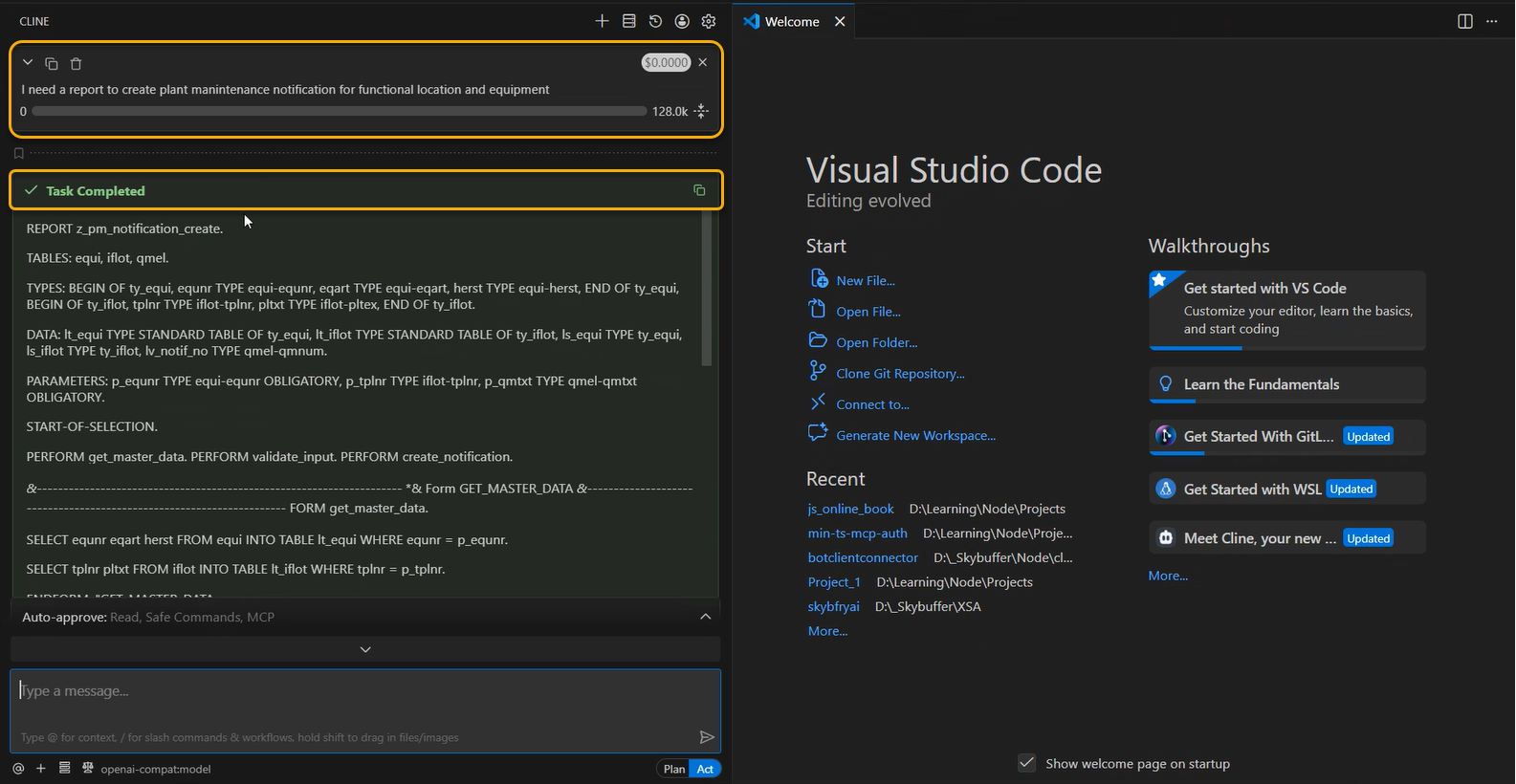Select the Welcome editor tab
Viewport: 1516px width, 784px height.
pos(791,21)
